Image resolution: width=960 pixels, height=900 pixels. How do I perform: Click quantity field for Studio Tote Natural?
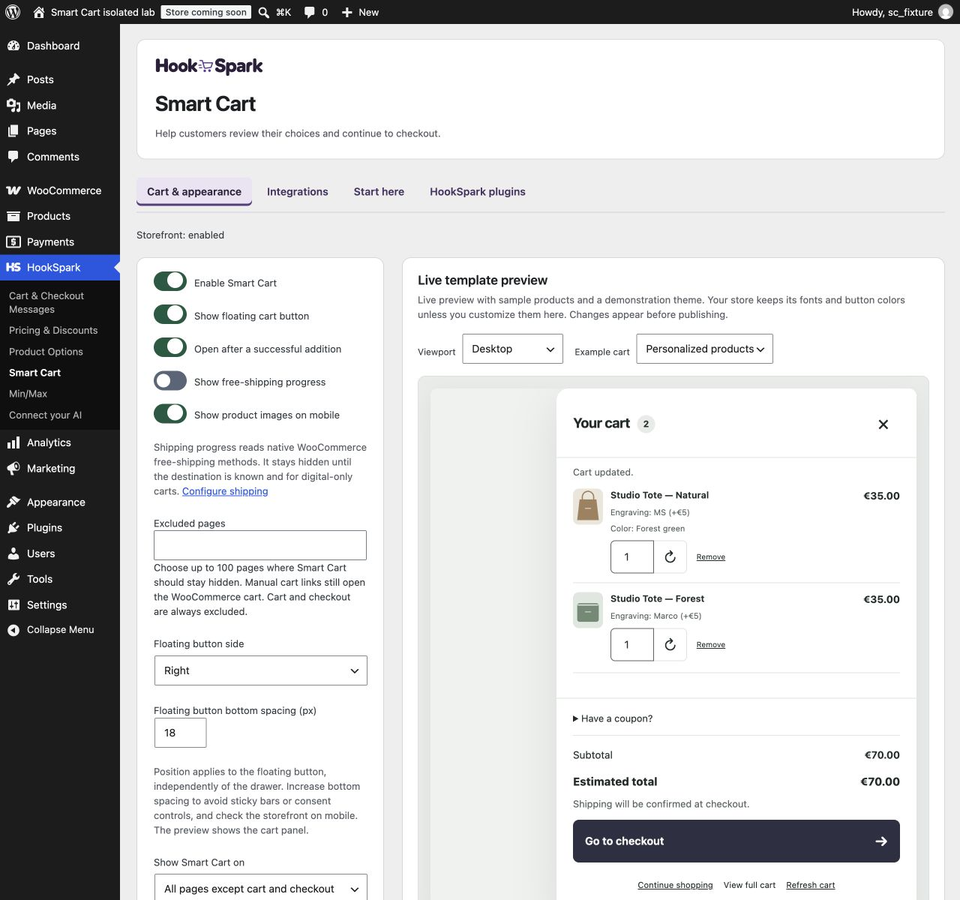(x=632, y=557)
